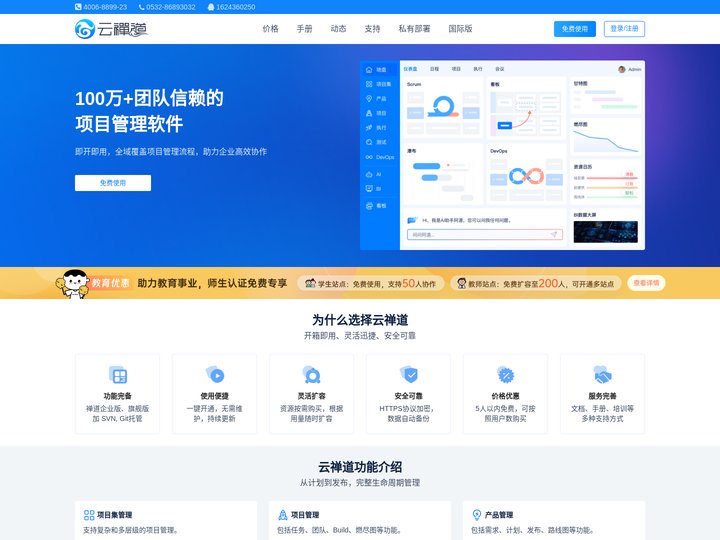Click the 产品管理 card title
Screen dimensions: 720x540
tap(499, 515)
